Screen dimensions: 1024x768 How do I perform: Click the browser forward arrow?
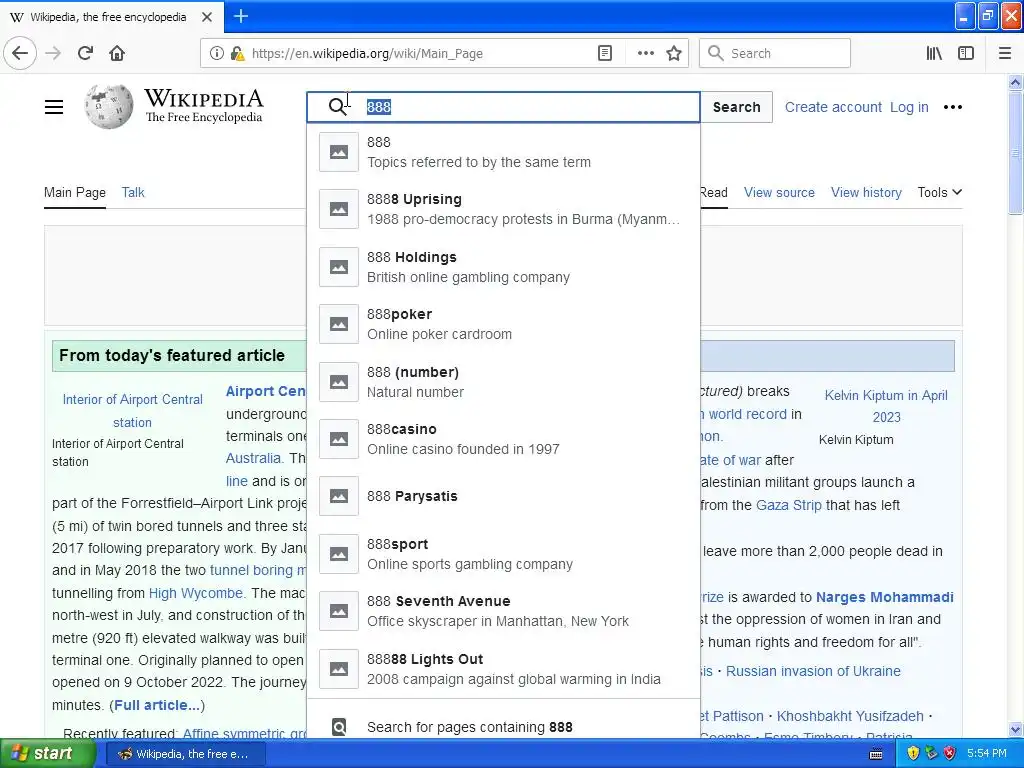(x=54, y=54)
